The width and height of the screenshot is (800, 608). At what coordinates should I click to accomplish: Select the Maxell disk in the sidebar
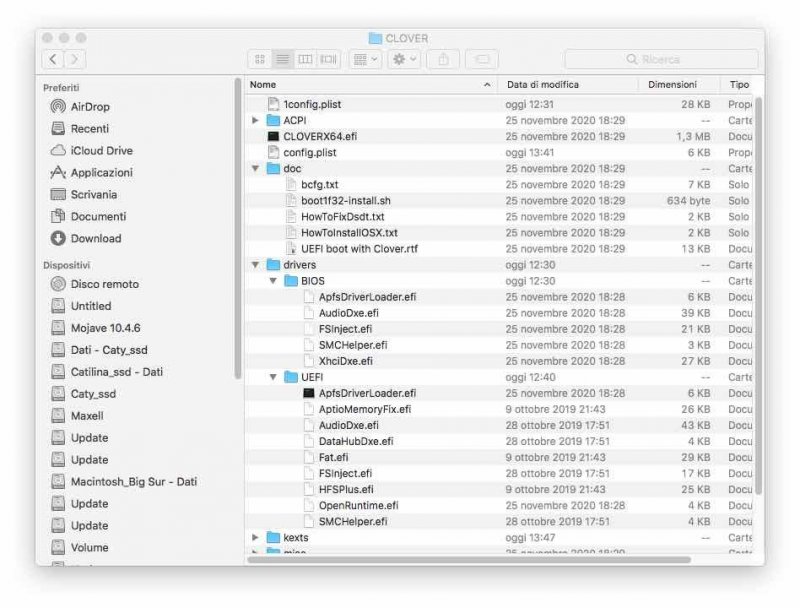click(x=77, y=415)
